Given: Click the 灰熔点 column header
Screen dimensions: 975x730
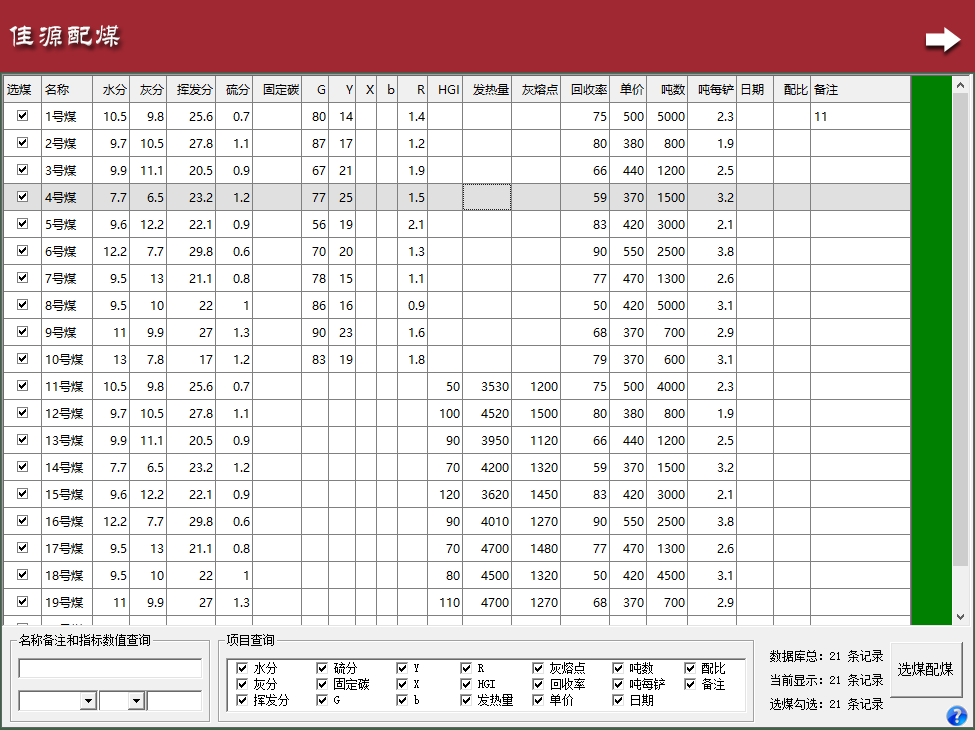Looking at the screenshot, I should pos(536,90).
